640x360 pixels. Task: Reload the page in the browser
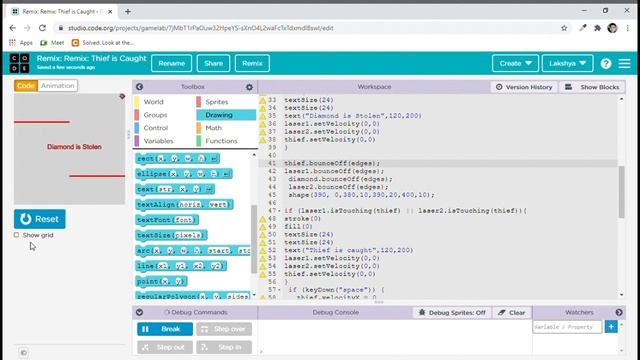click(x=42, y=28)
